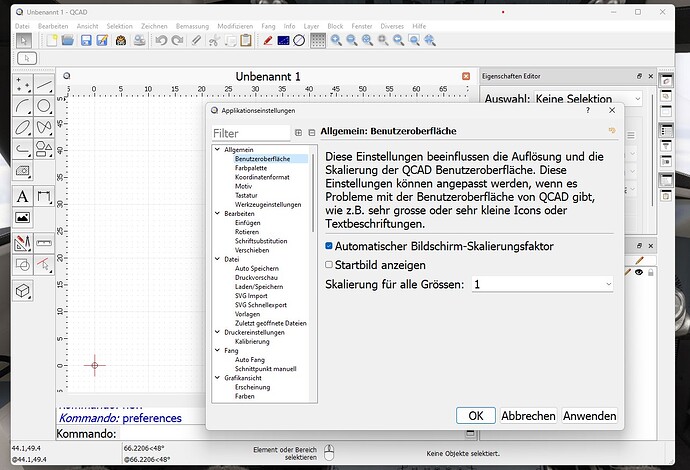Open the Layer menu
Viewport: 690px width, 470px height.
pyautogui.click(x=311, y=26)
